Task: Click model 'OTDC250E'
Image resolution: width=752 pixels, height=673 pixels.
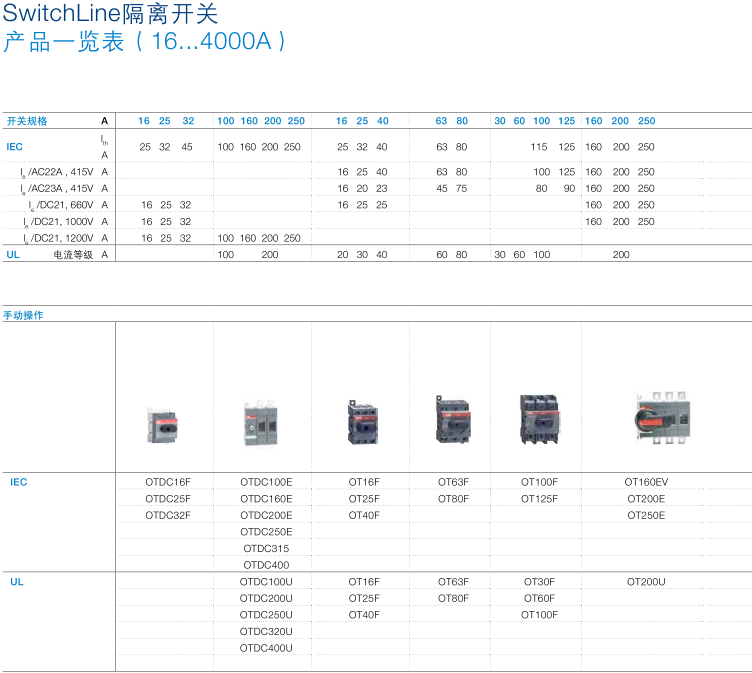Action: coord(266,532)
